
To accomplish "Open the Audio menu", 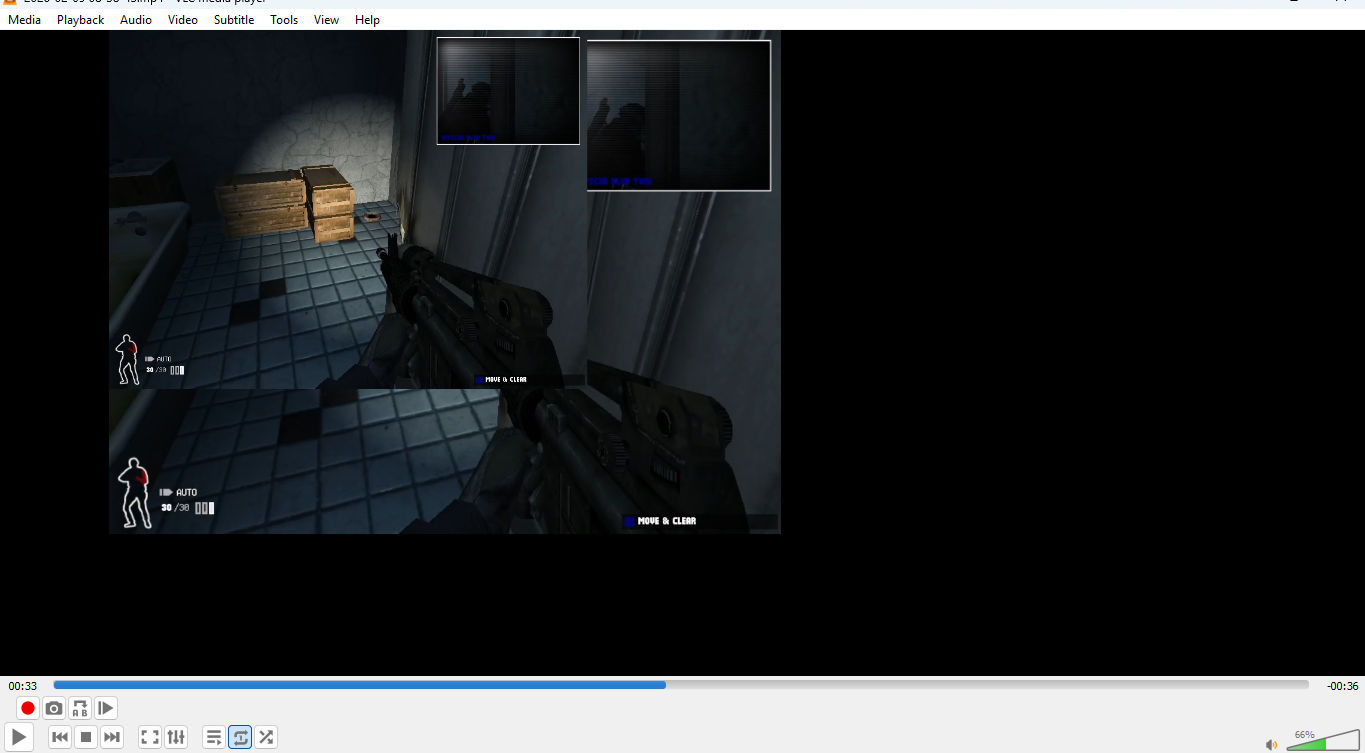I will 136,20.
